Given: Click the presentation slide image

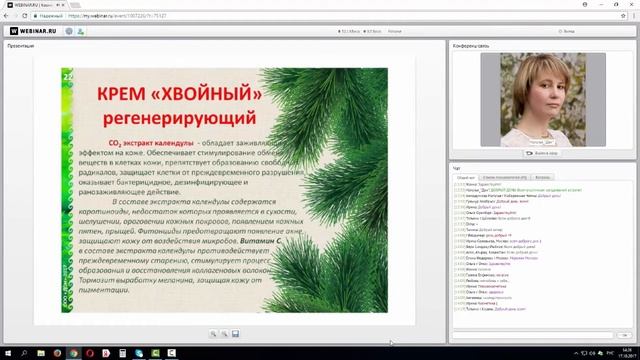Looking at the screenshot, I should point(224,190).
